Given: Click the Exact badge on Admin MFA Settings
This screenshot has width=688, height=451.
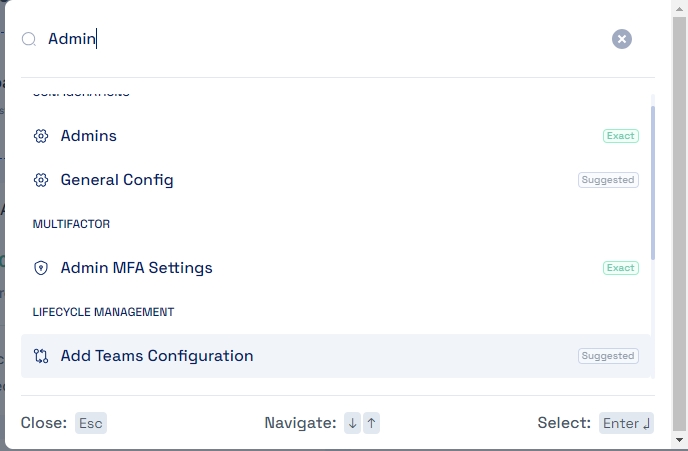Looking at the screenshot, I should [x=620, y=268].
